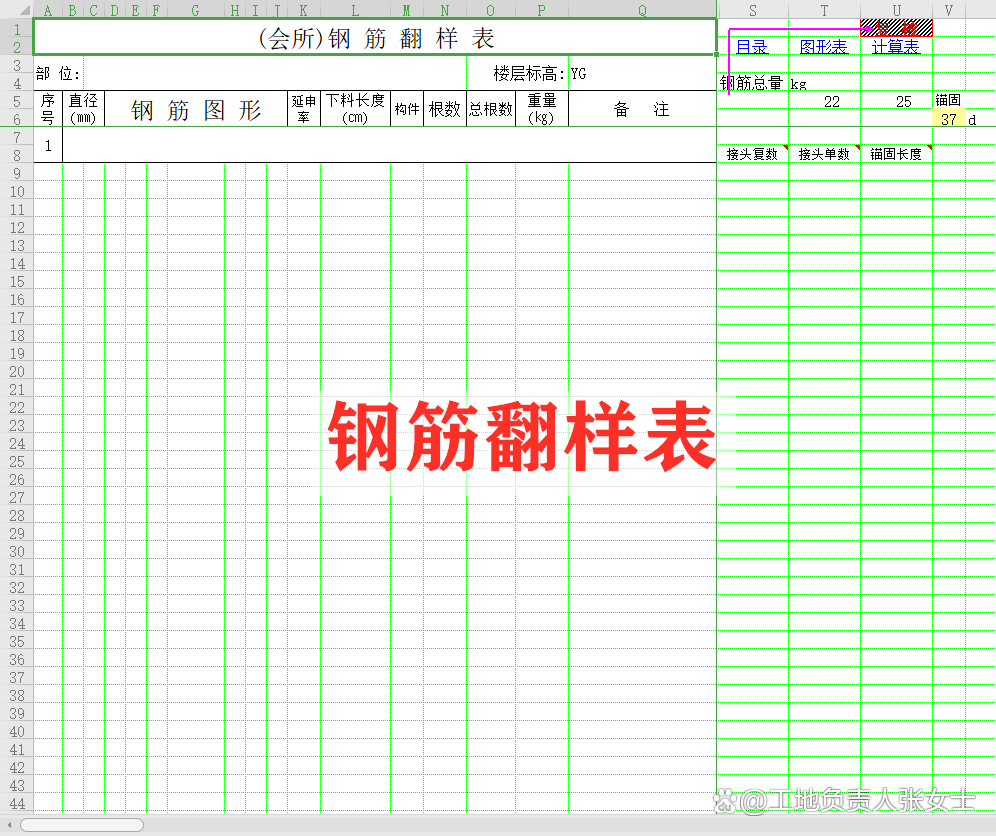The width and height of the screenshot is (996, 836).
Task: Select the 直径(mm) header cell
Action: click(83, 109)
